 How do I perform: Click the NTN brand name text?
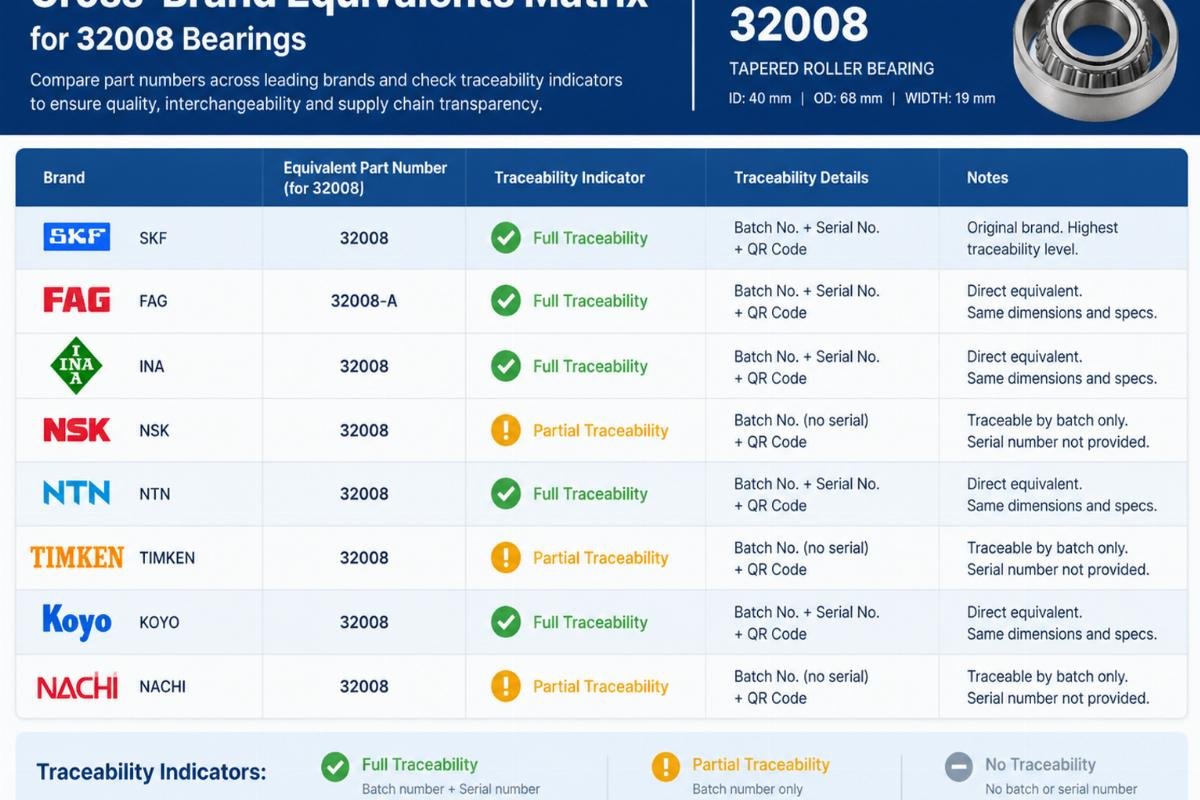(x=154, y=494)
